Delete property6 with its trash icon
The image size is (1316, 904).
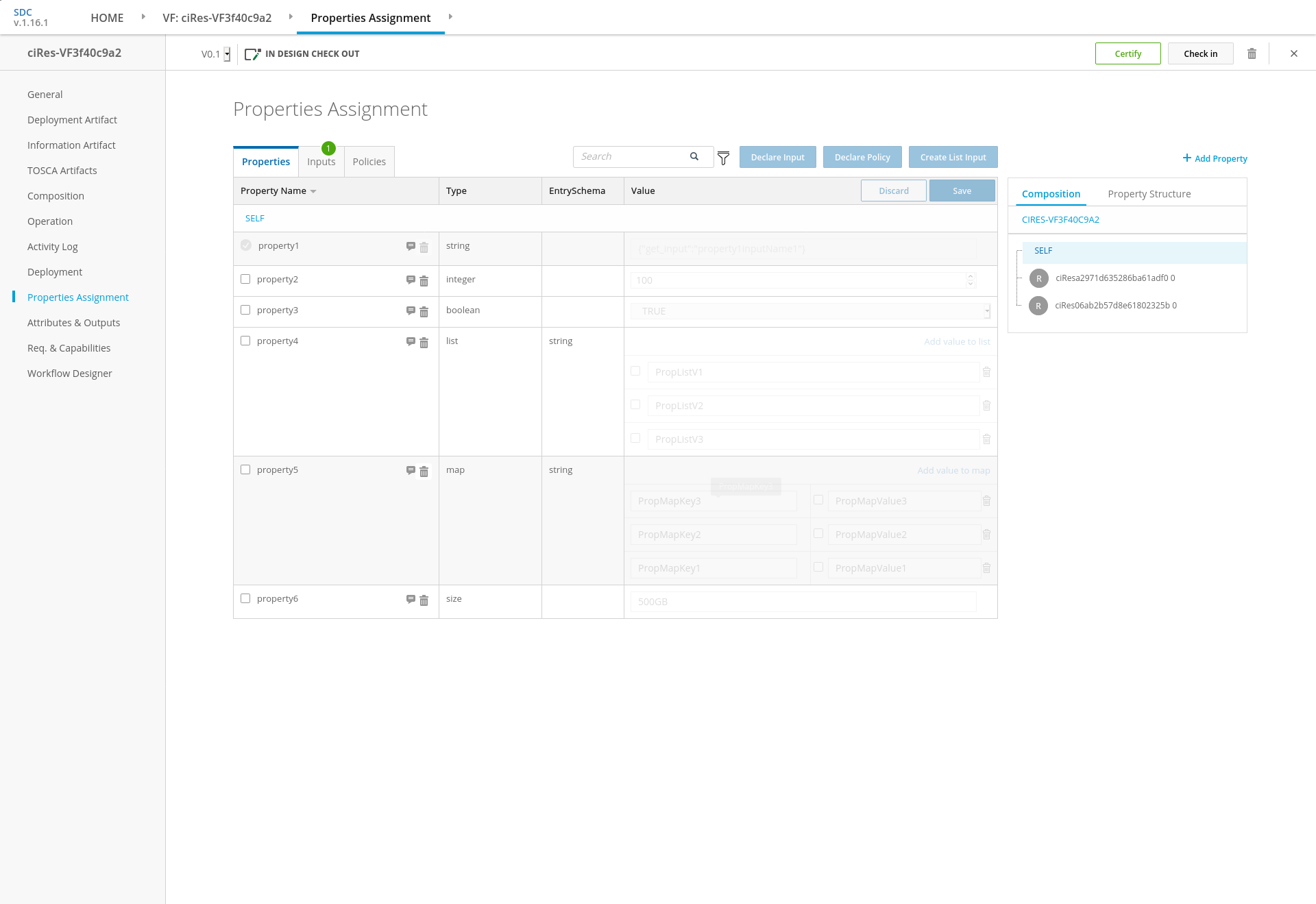tap(424, 600)
